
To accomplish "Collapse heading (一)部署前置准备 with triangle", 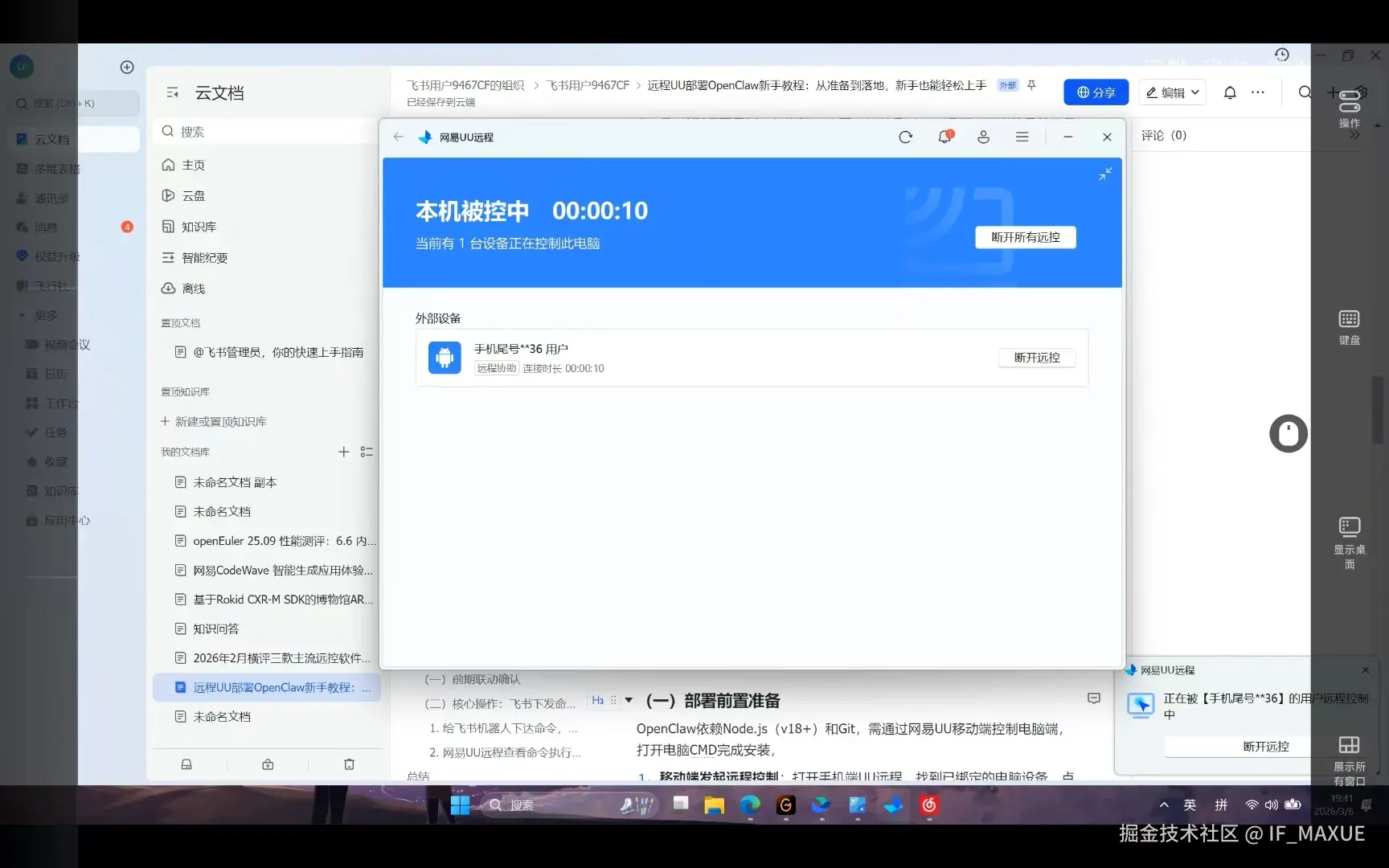I will click(629, 700).
